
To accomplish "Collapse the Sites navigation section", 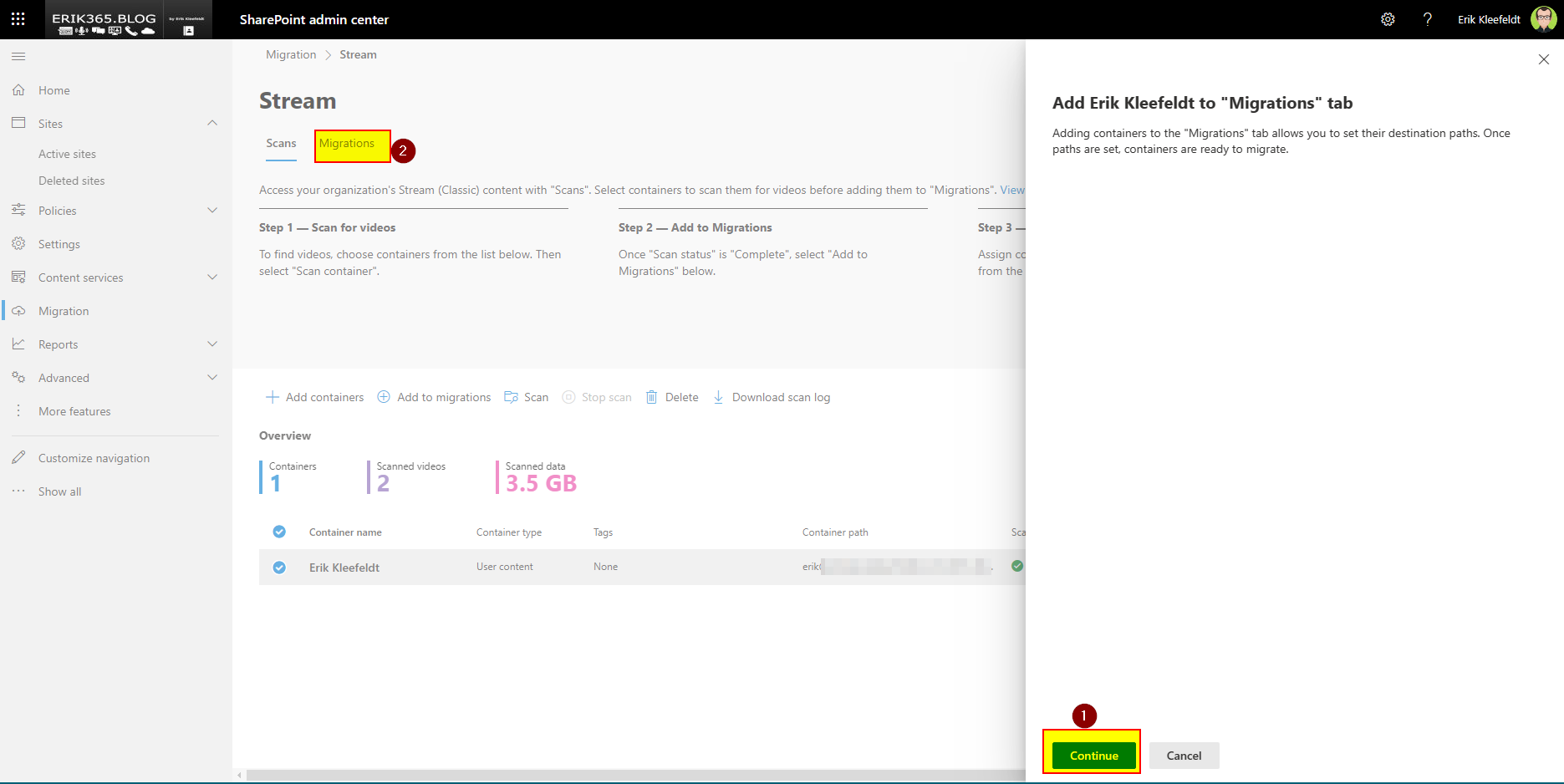I will pos(212,124).
